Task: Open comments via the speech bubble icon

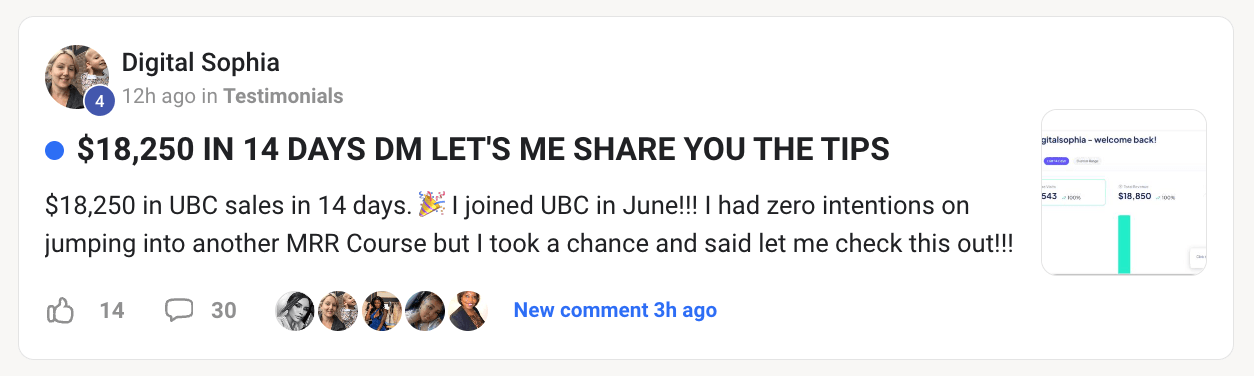Action: [179, 311]
